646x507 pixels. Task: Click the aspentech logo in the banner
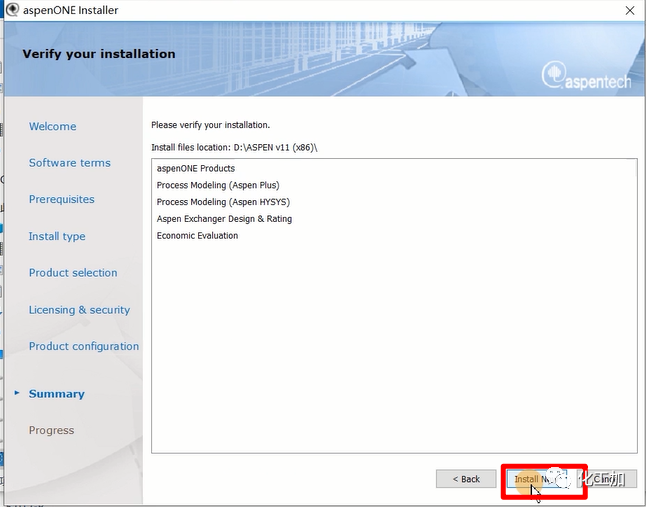[586, 77]
